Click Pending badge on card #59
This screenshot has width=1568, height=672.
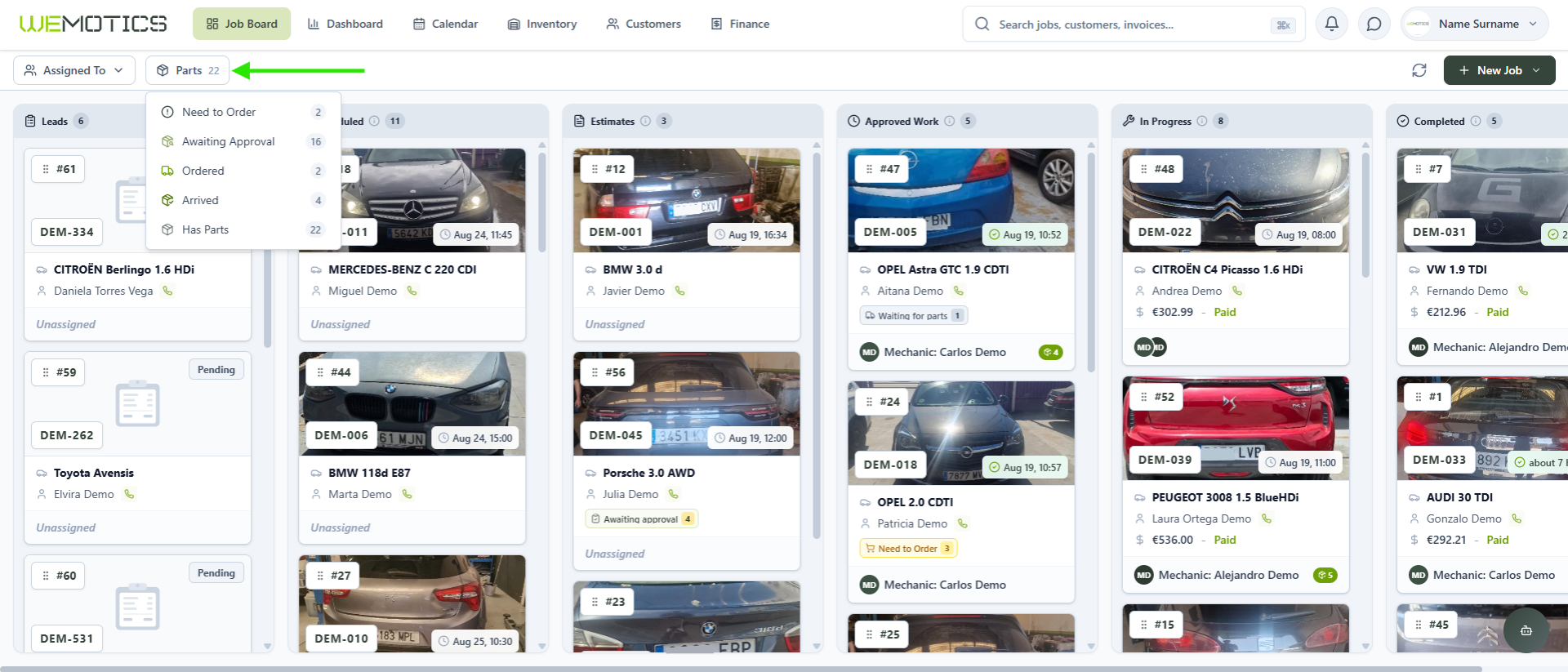point(216,370)
